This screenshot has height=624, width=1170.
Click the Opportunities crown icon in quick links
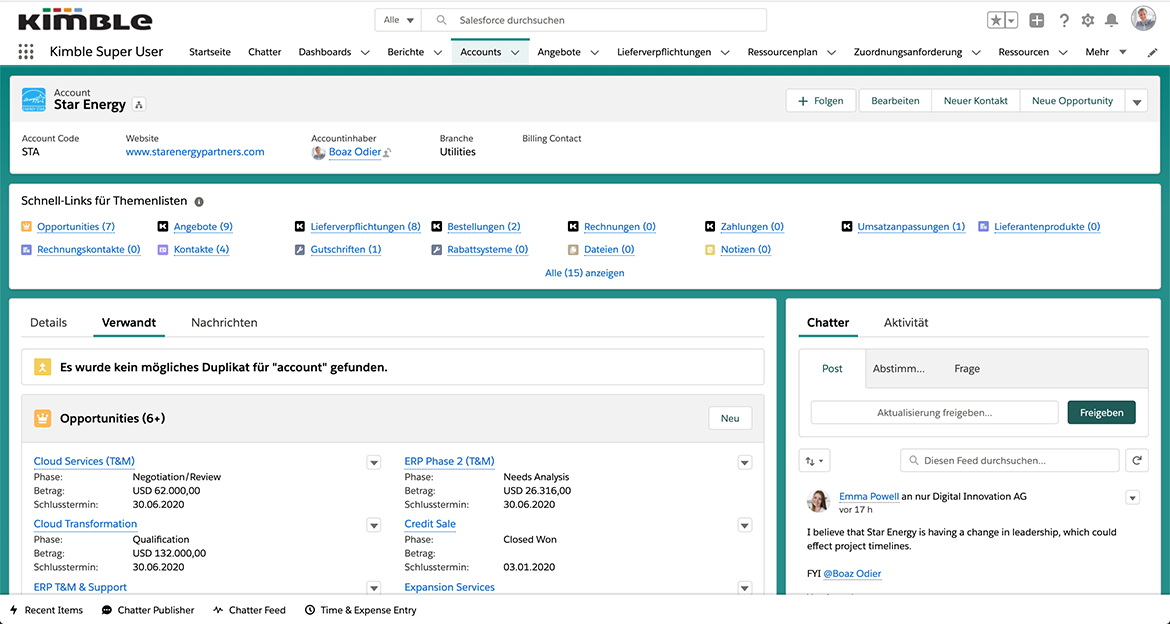pyautogui.click(x=26, y=226)
